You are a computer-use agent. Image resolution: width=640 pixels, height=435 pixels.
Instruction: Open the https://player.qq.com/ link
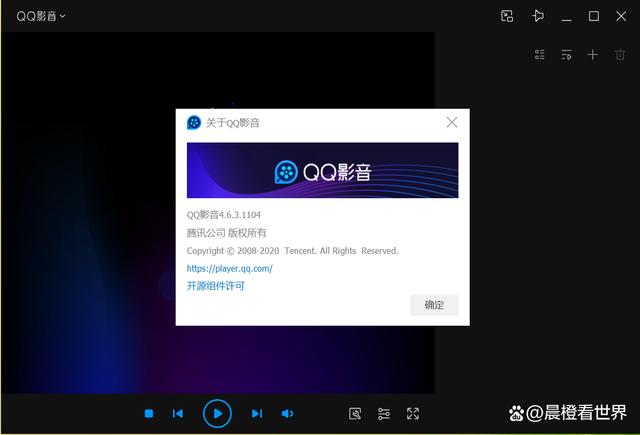pyautogui.click(x=229, y=269)
